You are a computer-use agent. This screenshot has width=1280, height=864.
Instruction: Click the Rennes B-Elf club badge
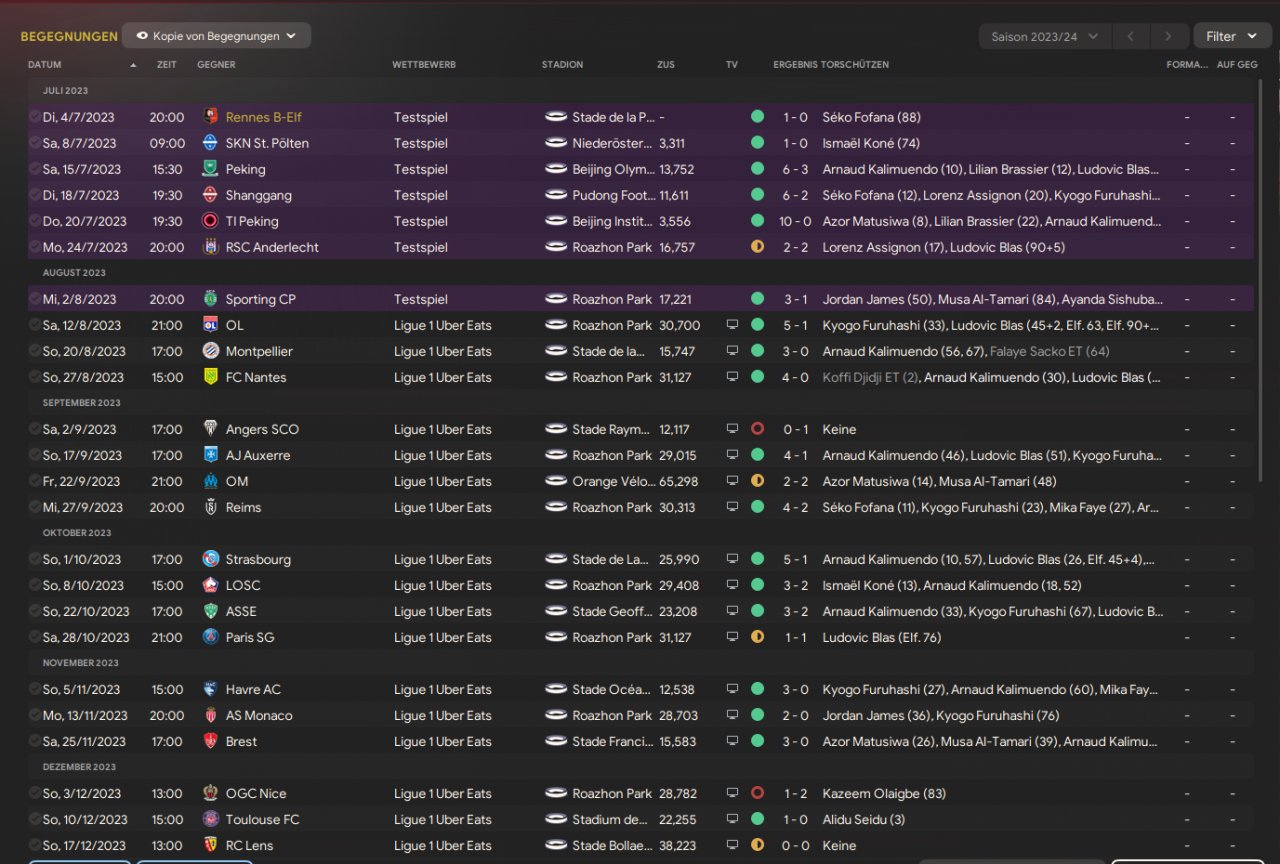pos(210,117)
